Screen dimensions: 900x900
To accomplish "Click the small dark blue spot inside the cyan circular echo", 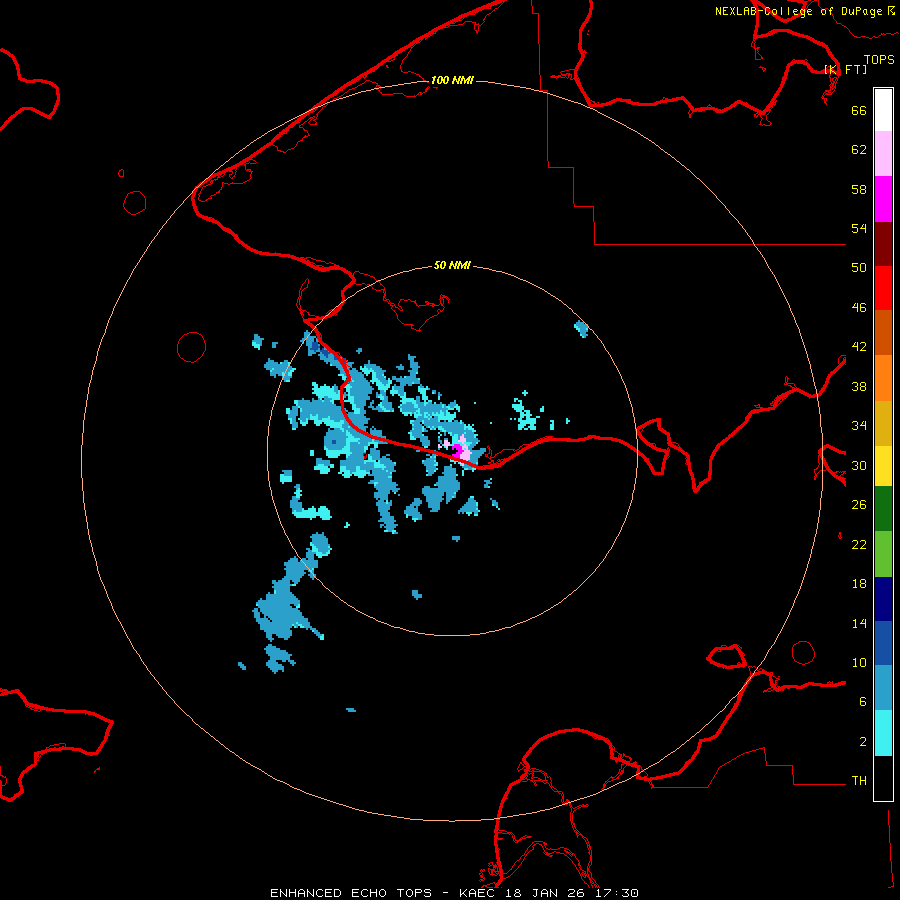I will tap(333, 441).
